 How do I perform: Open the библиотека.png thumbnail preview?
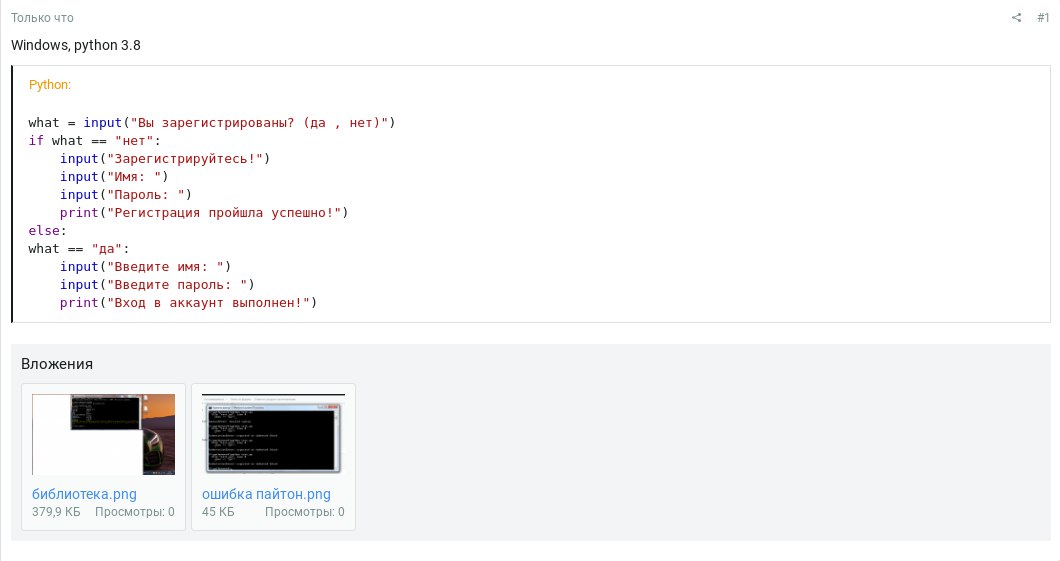point(103,434)
